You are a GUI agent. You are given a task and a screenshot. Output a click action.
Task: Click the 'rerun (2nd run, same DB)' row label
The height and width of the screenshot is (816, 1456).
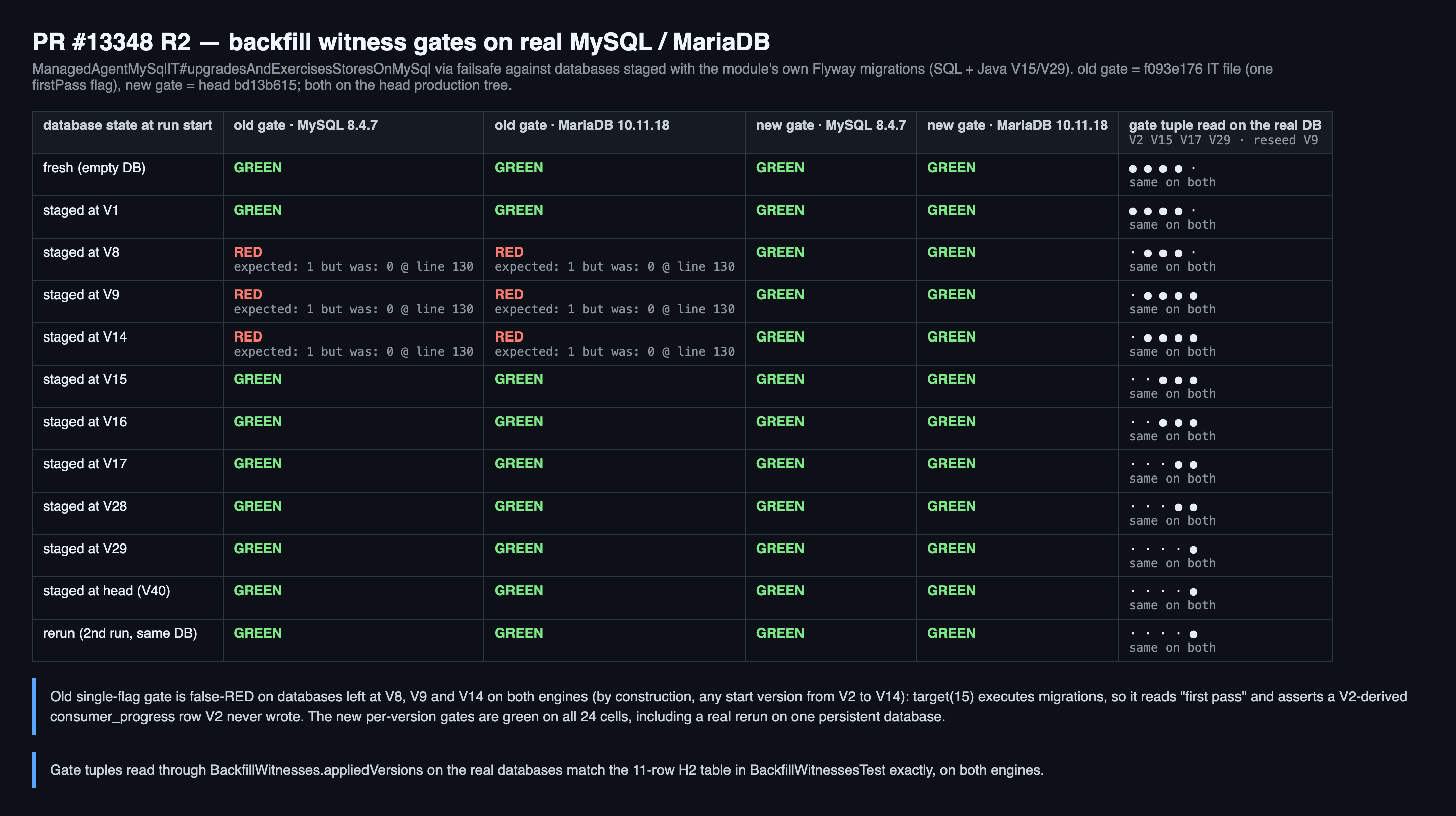point(120,633)
